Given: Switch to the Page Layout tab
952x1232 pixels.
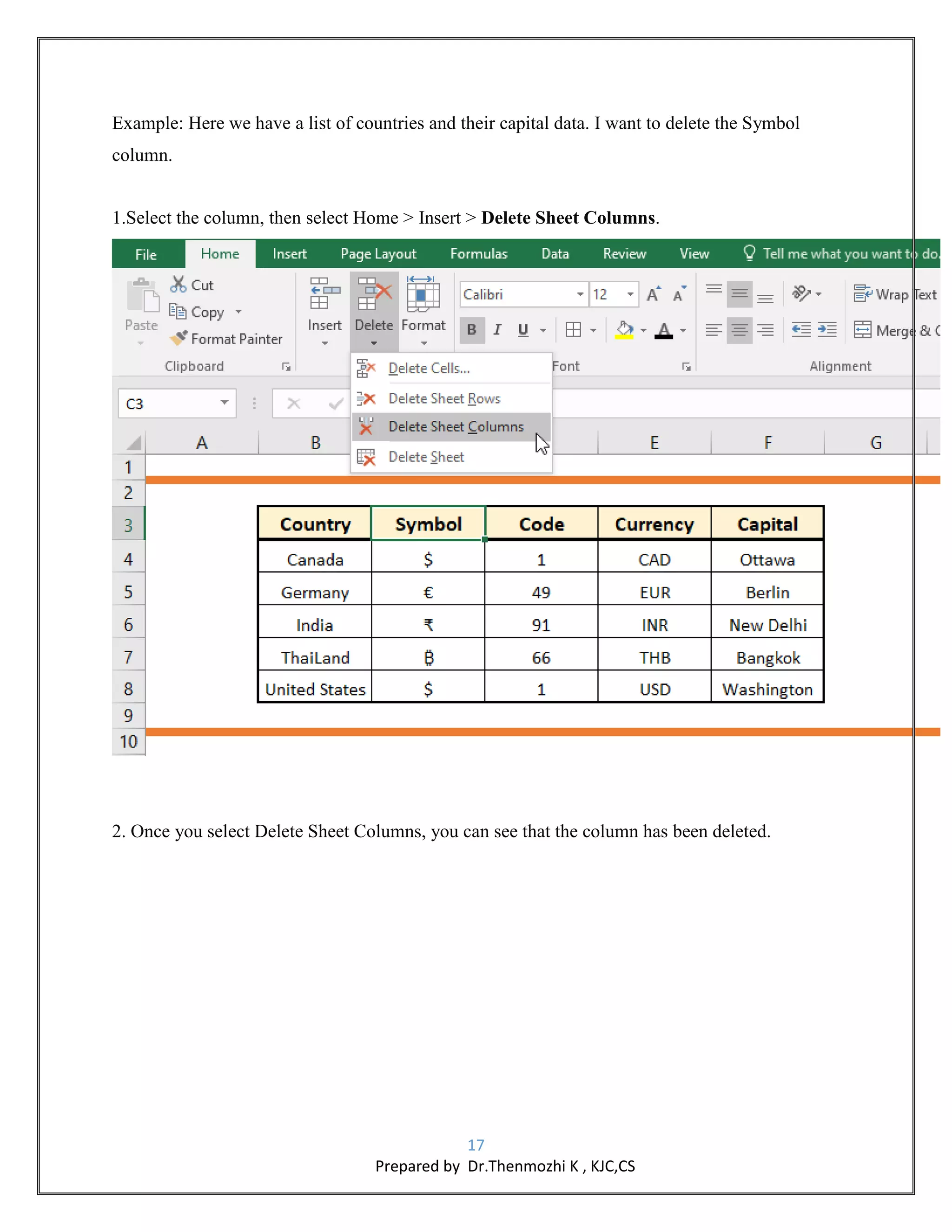Looking at the screenshot, I should tap(378, 254).
